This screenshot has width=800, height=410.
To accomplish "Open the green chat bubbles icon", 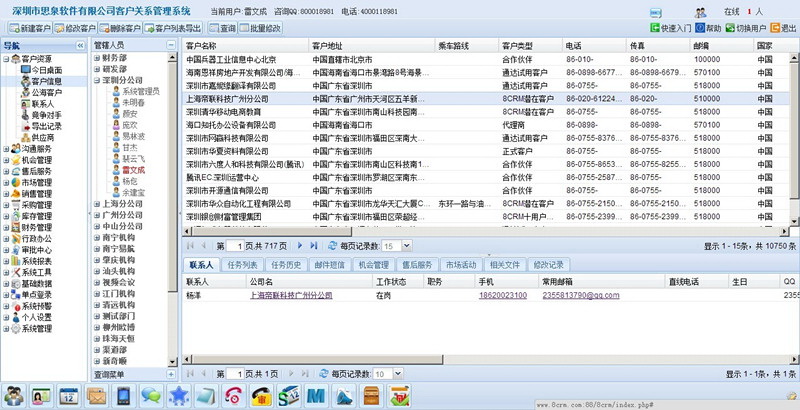I will [x=151, y=395].
